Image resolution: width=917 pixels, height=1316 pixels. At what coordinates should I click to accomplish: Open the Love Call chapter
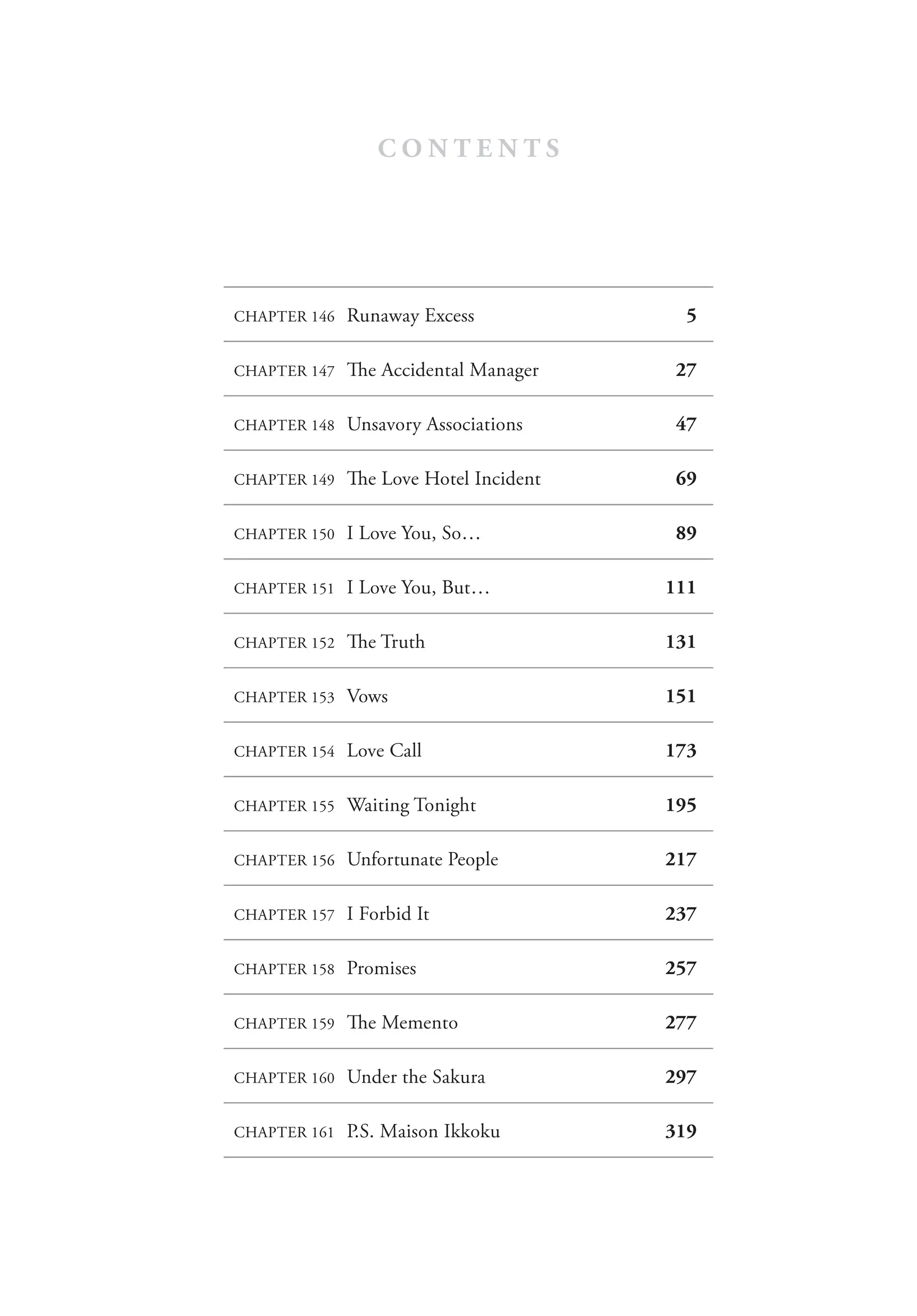[468, 751]
